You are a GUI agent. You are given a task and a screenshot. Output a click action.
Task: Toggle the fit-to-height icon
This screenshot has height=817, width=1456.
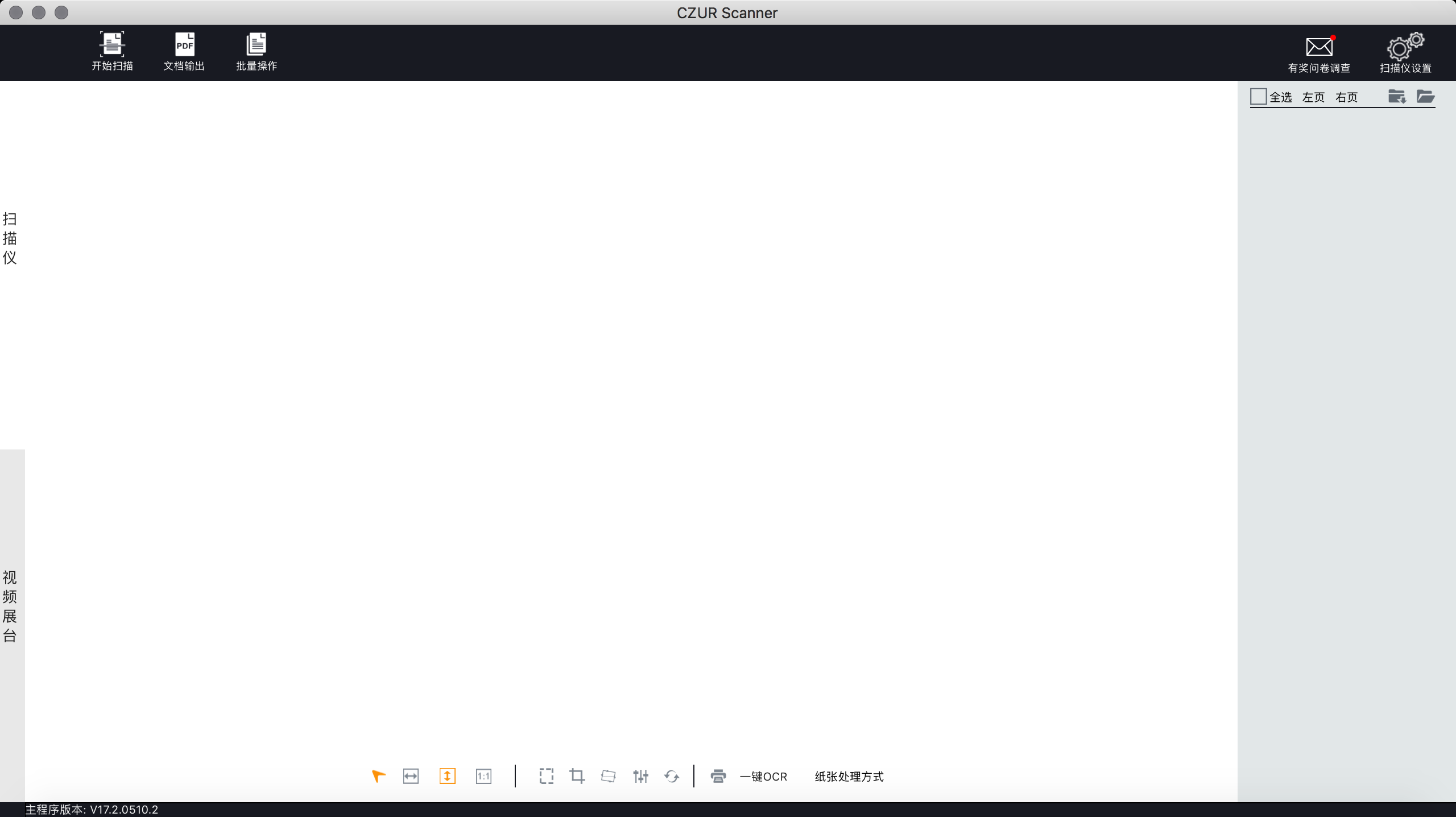coord(447,776)
